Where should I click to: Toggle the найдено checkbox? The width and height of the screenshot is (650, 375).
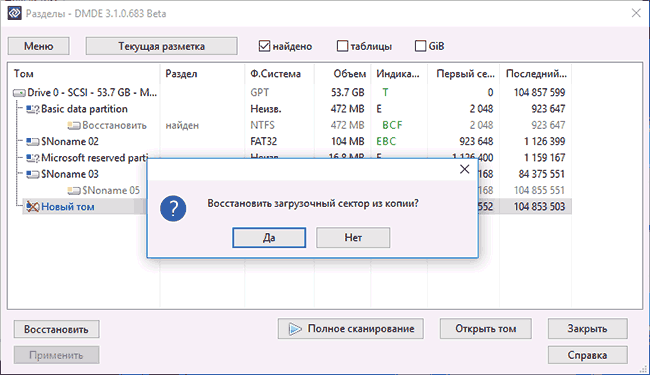click(264, 46)
